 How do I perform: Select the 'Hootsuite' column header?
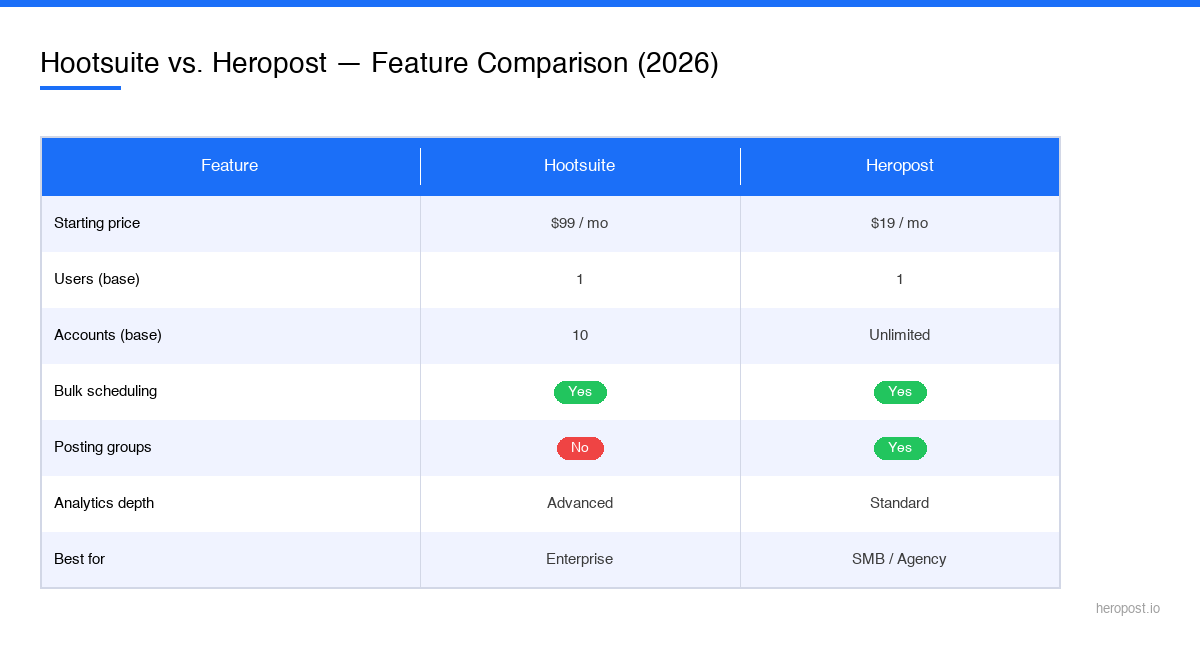pyautogui.click(x=580, y=166)
